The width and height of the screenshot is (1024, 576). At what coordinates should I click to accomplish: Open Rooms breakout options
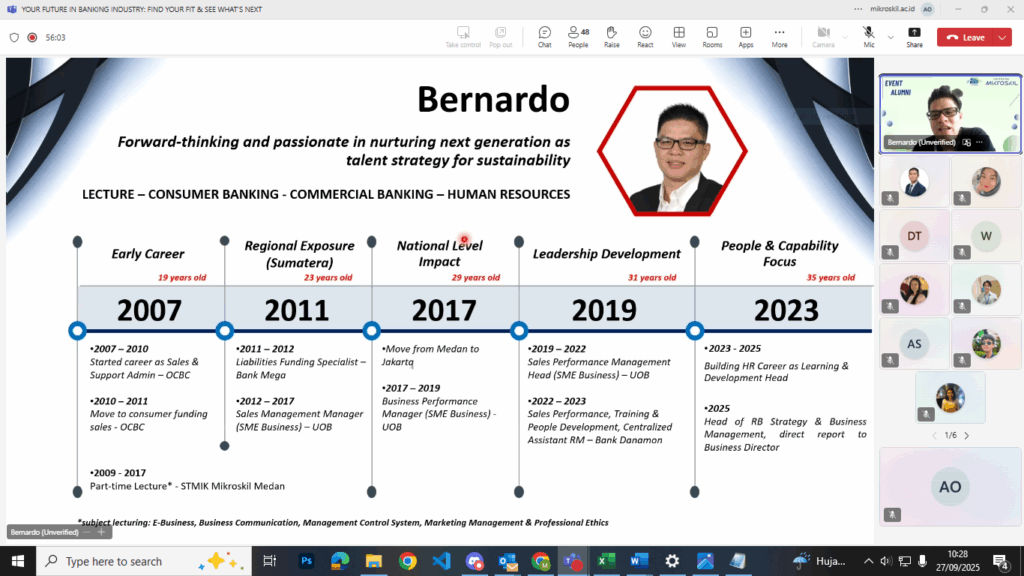point(712,37)
